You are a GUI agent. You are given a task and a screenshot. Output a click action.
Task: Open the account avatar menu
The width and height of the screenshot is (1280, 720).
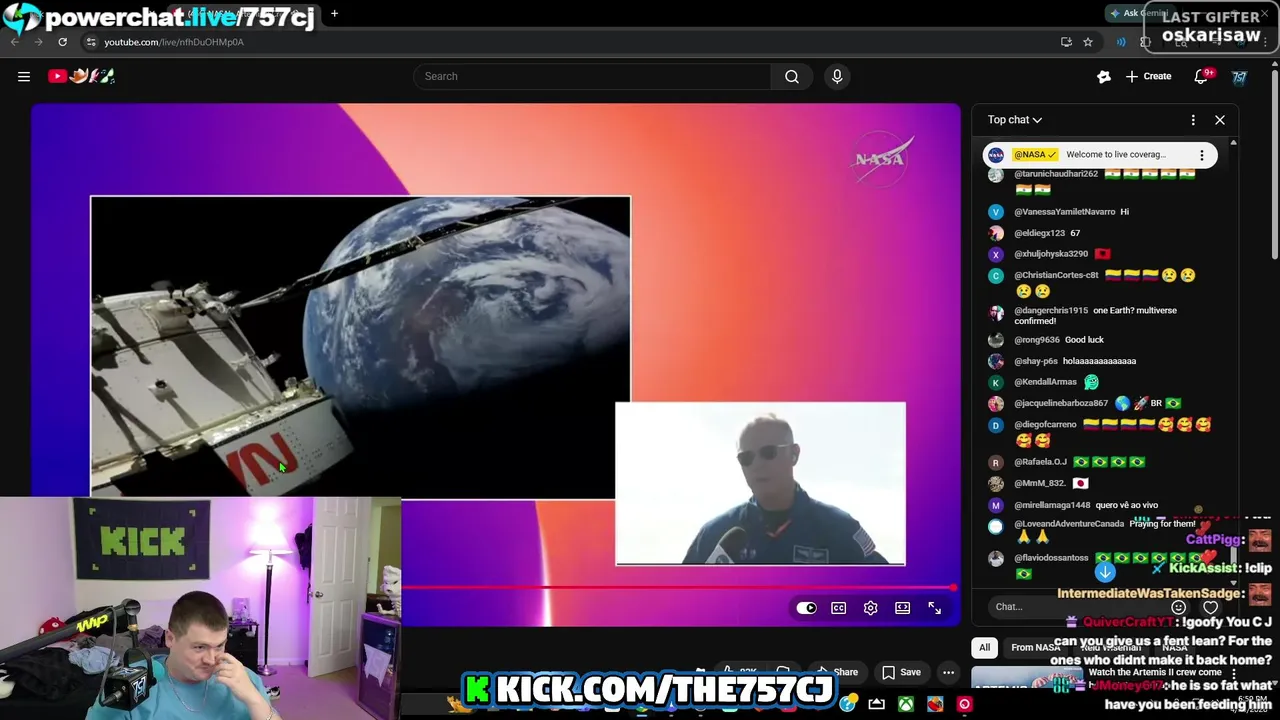[x=1239, y=76]
